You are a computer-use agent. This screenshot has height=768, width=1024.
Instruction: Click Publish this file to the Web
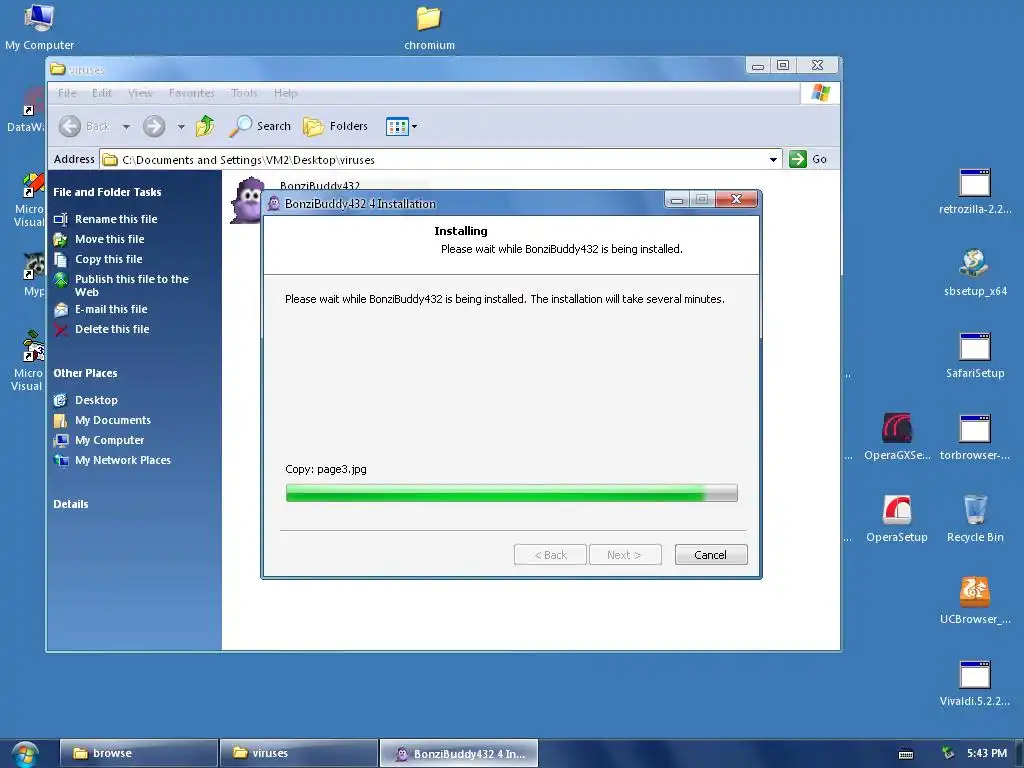131,285
